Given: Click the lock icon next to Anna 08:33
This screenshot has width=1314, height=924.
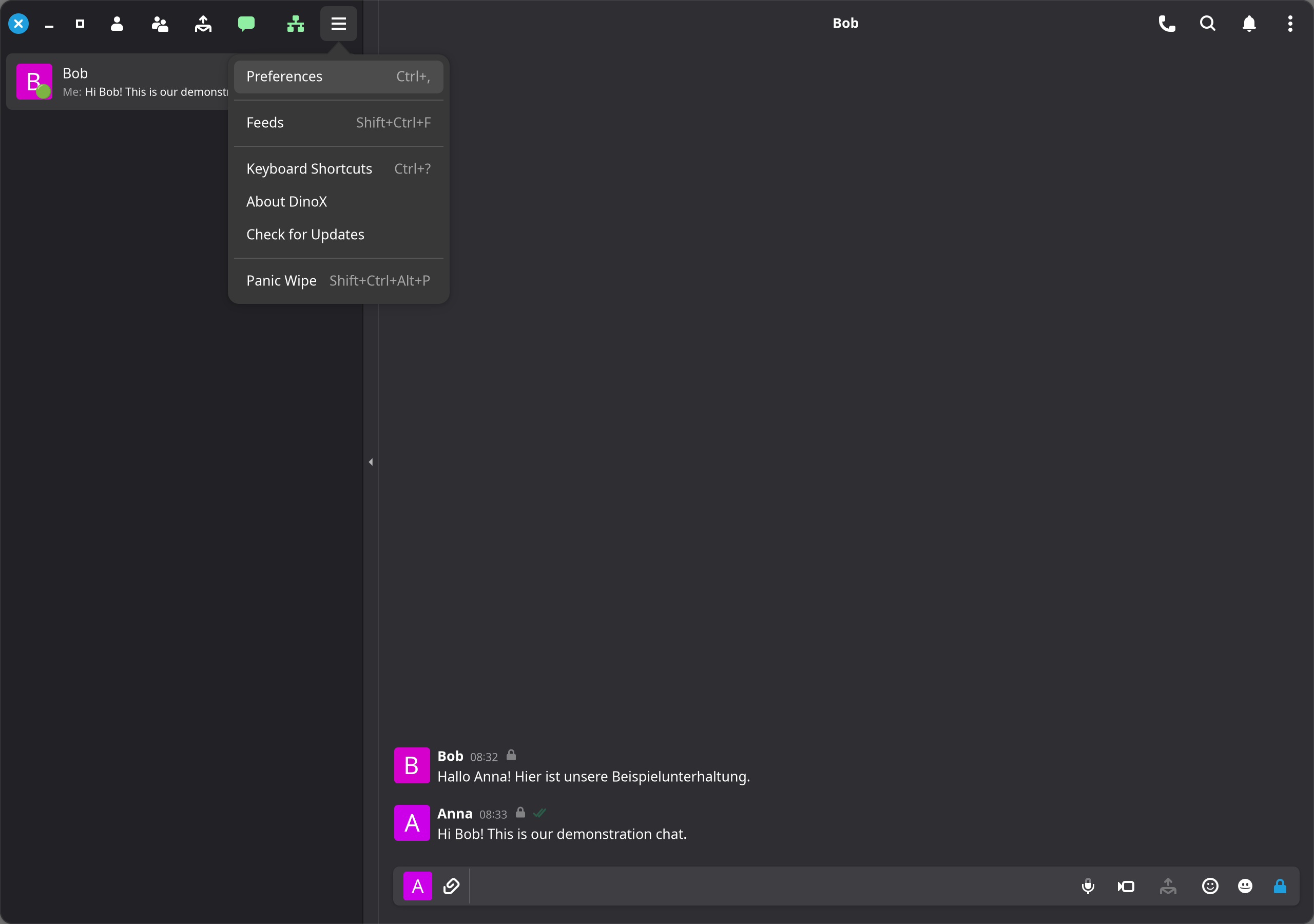Looking at the screenshot, I should coord(520,813).
